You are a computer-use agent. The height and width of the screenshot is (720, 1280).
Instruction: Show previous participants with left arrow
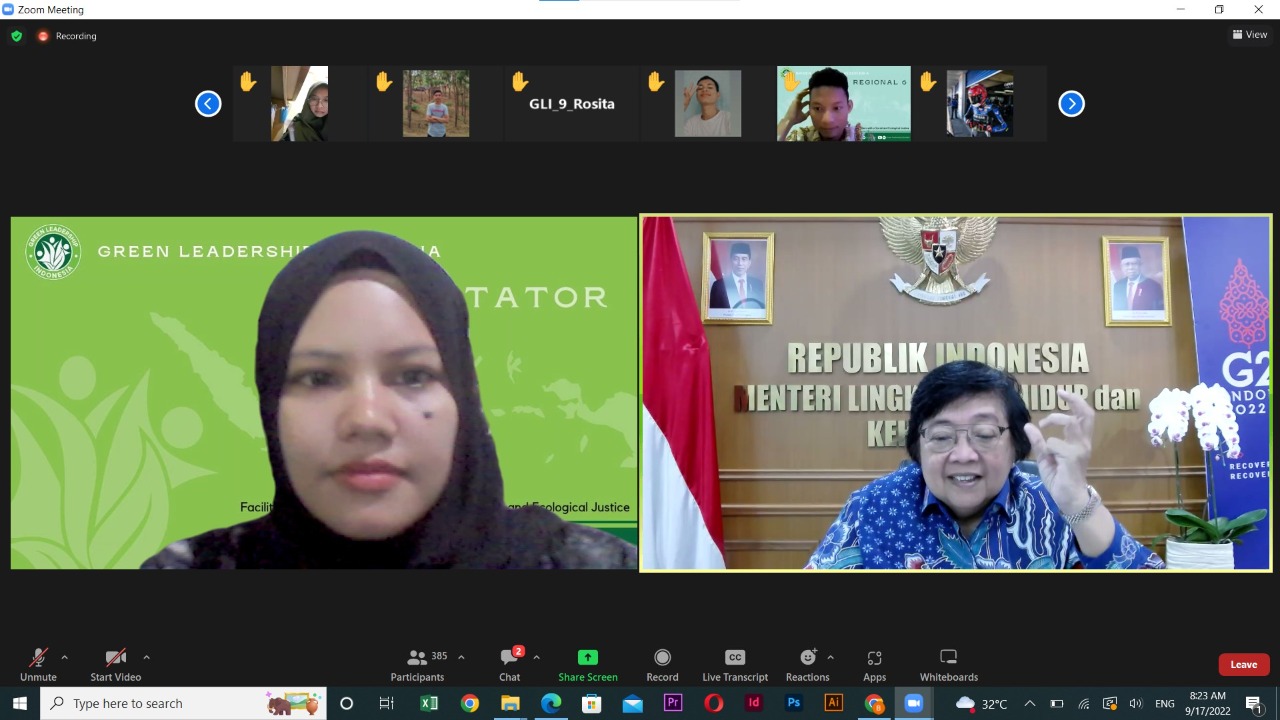tap(208, 104)
